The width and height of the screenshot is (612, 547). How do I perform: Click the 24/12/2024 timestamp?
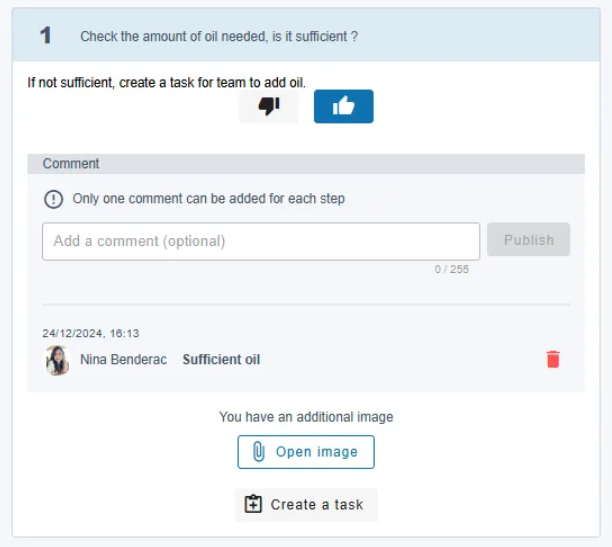click(x=91, y=333)
